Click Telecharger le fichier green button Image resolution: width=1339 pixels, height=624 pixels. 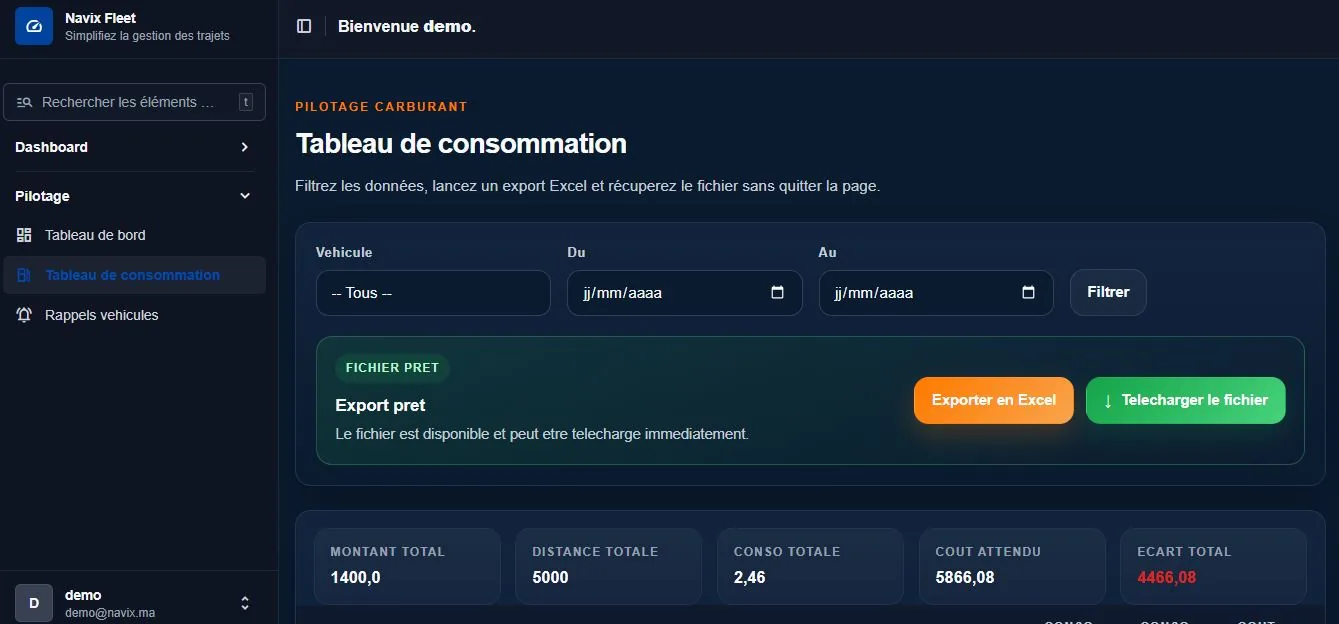coord(1186,400)
